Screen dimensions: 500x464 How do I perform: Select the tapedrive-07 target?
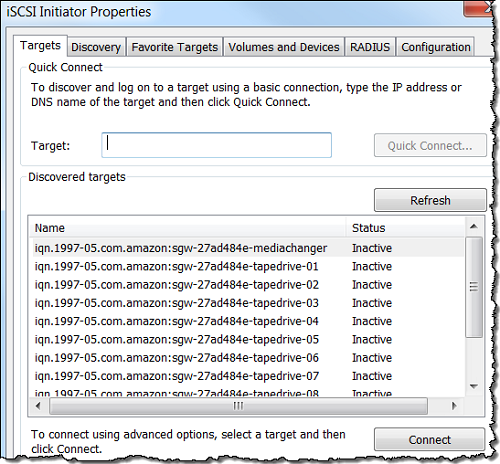(x=247, y=376)
